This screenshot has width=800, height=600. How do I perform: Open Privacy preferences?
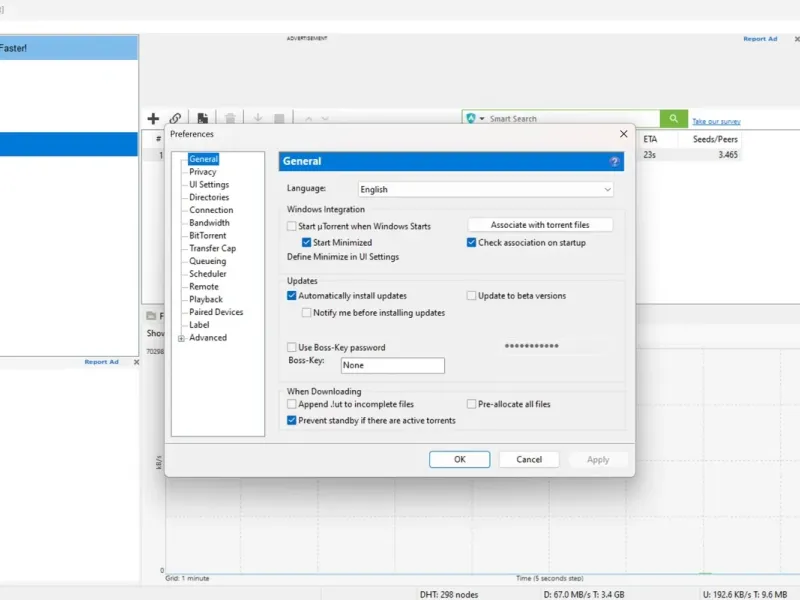point(203,172)
